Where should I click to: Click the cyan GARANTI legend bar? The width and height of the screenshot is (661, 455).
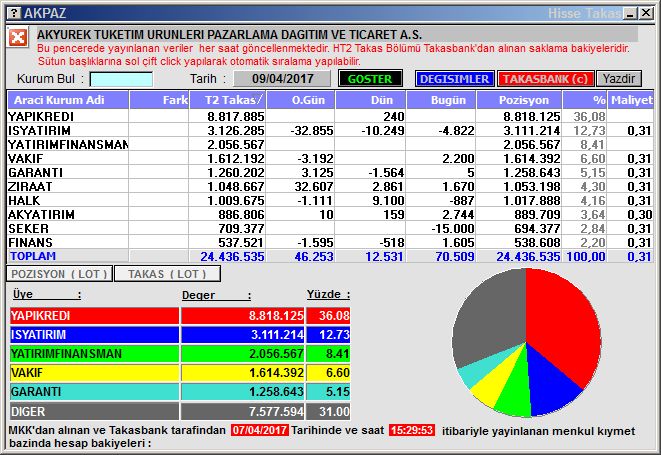pyautogui.click(x=94, y=392)
